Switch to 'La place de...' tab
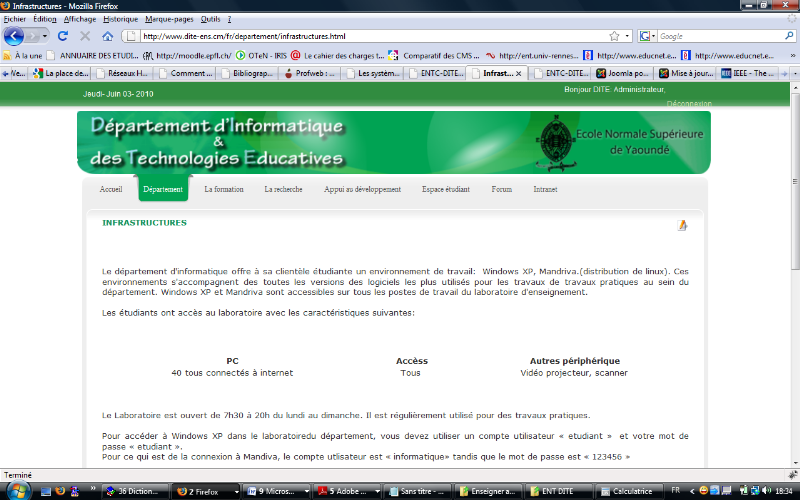This screenshot has height=500, width=800. click(x=61, y=73)
